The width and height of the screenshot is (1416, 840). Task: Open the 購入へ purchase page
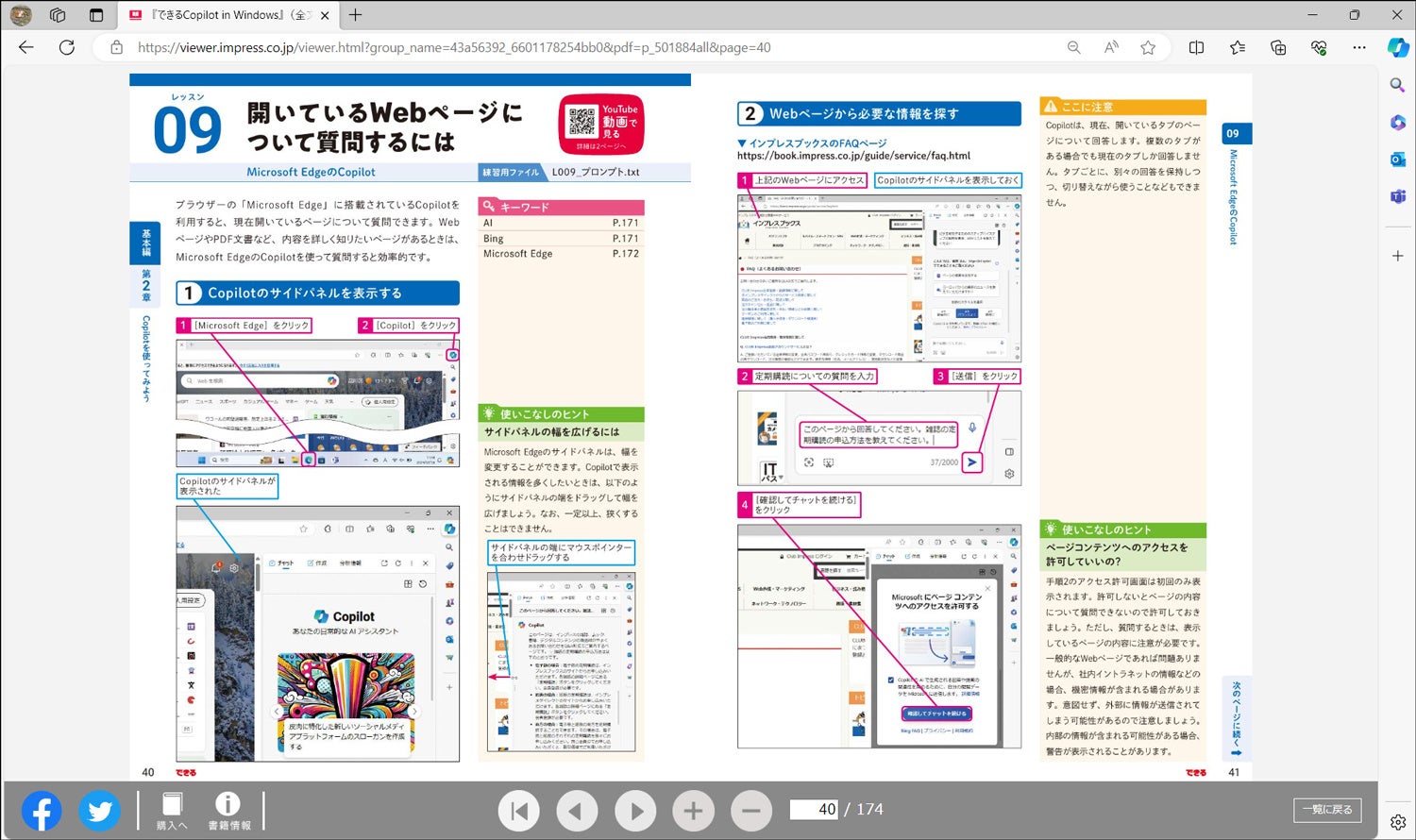171,810
